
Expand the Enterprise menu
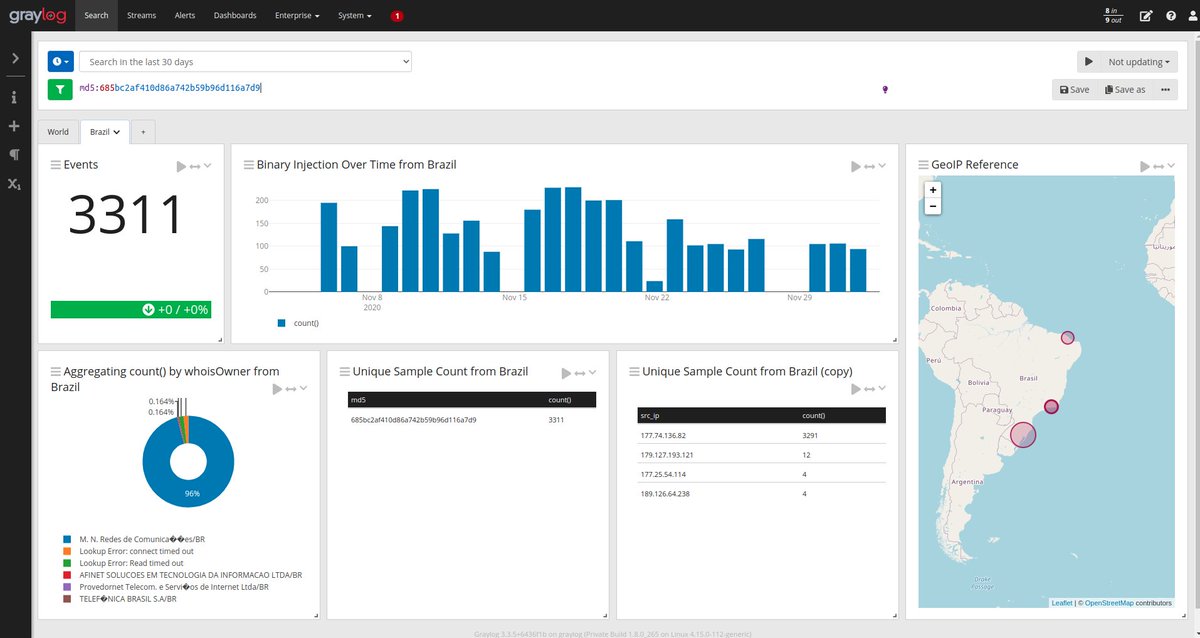click(x=297, y=16)
